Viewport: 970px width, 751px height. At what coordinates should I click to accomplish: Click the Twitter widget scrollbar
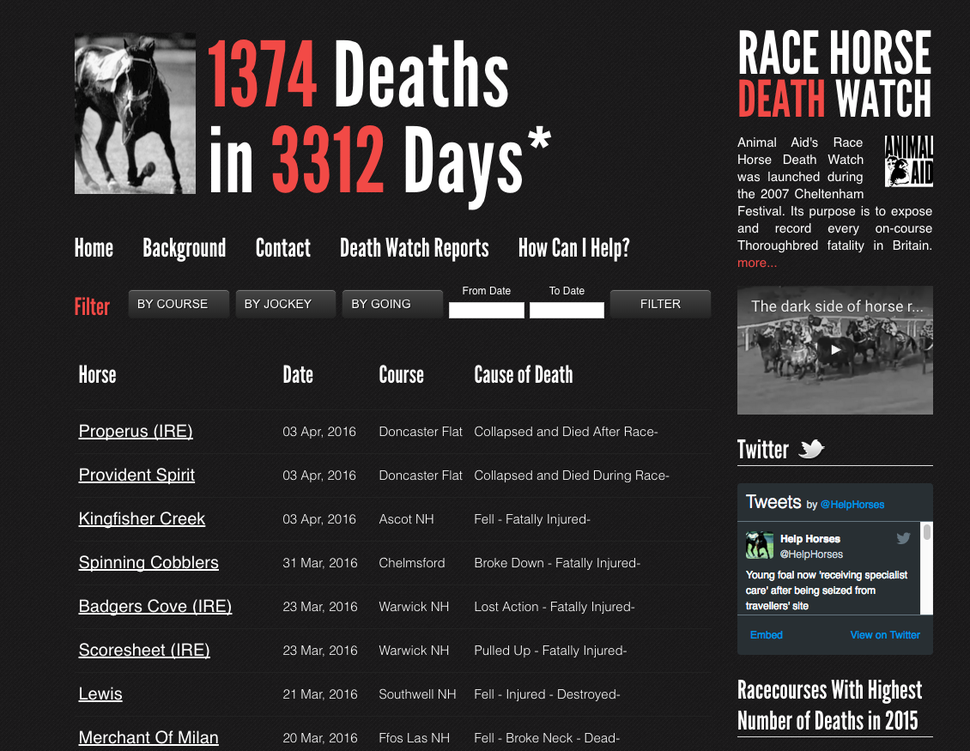tap(927, 532)
